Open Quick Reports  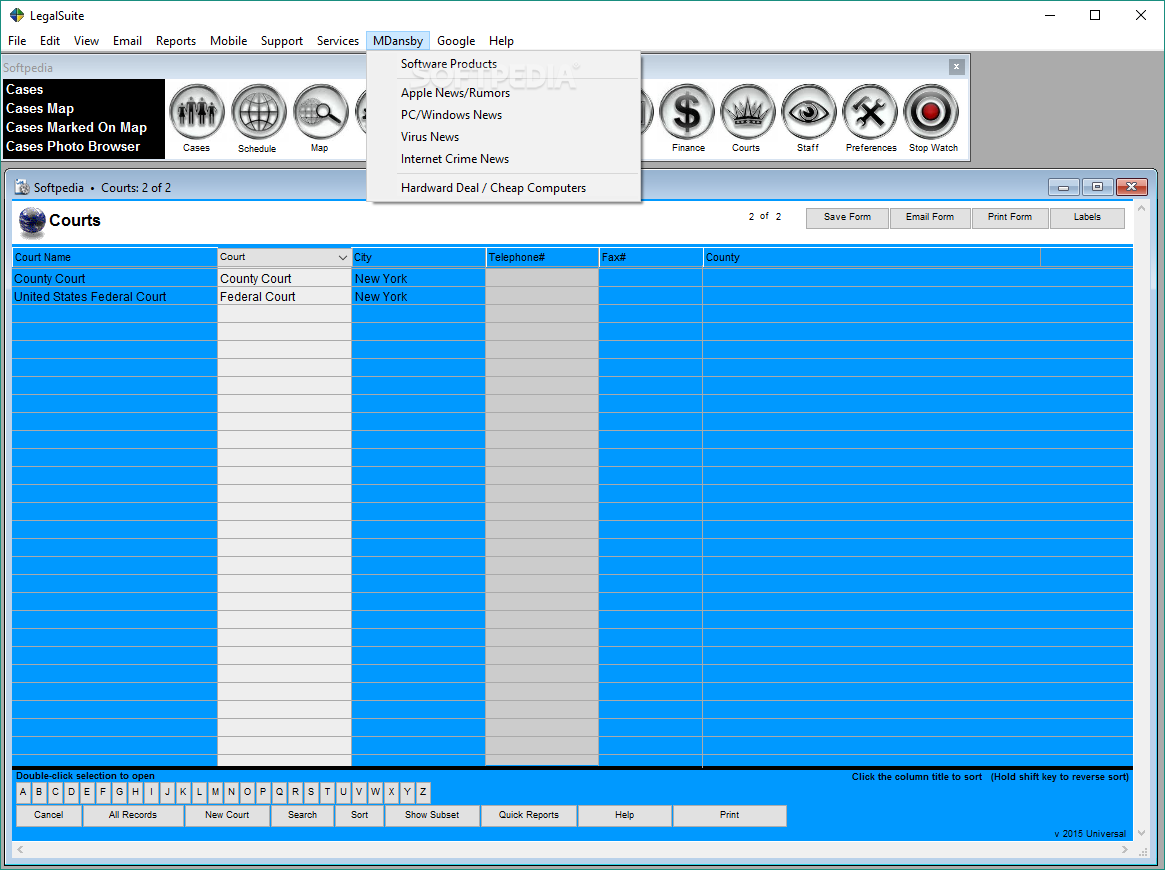coord(529,815)
